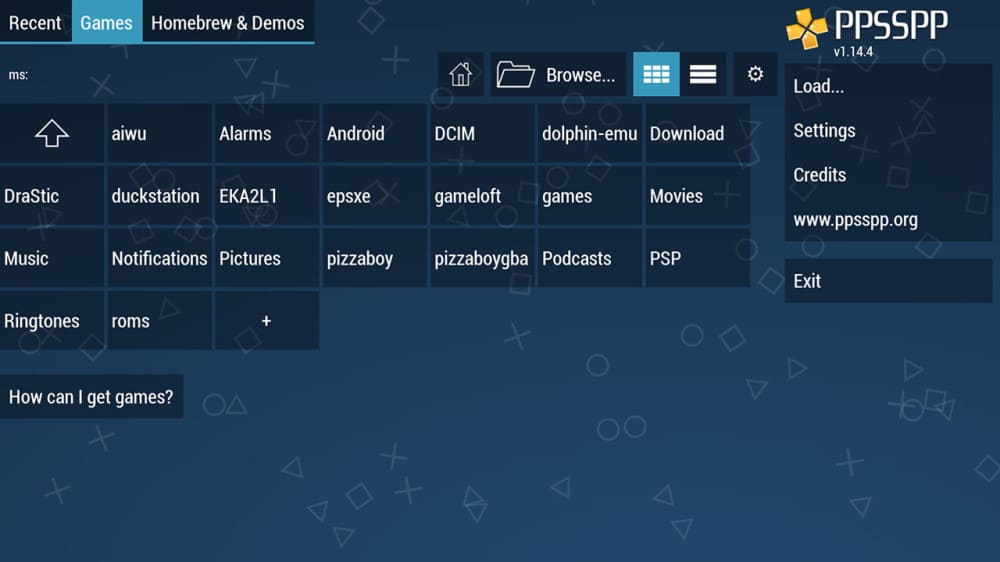Open the games folder
Viewport: 1000px width, 562px height.
pos(590,196)
